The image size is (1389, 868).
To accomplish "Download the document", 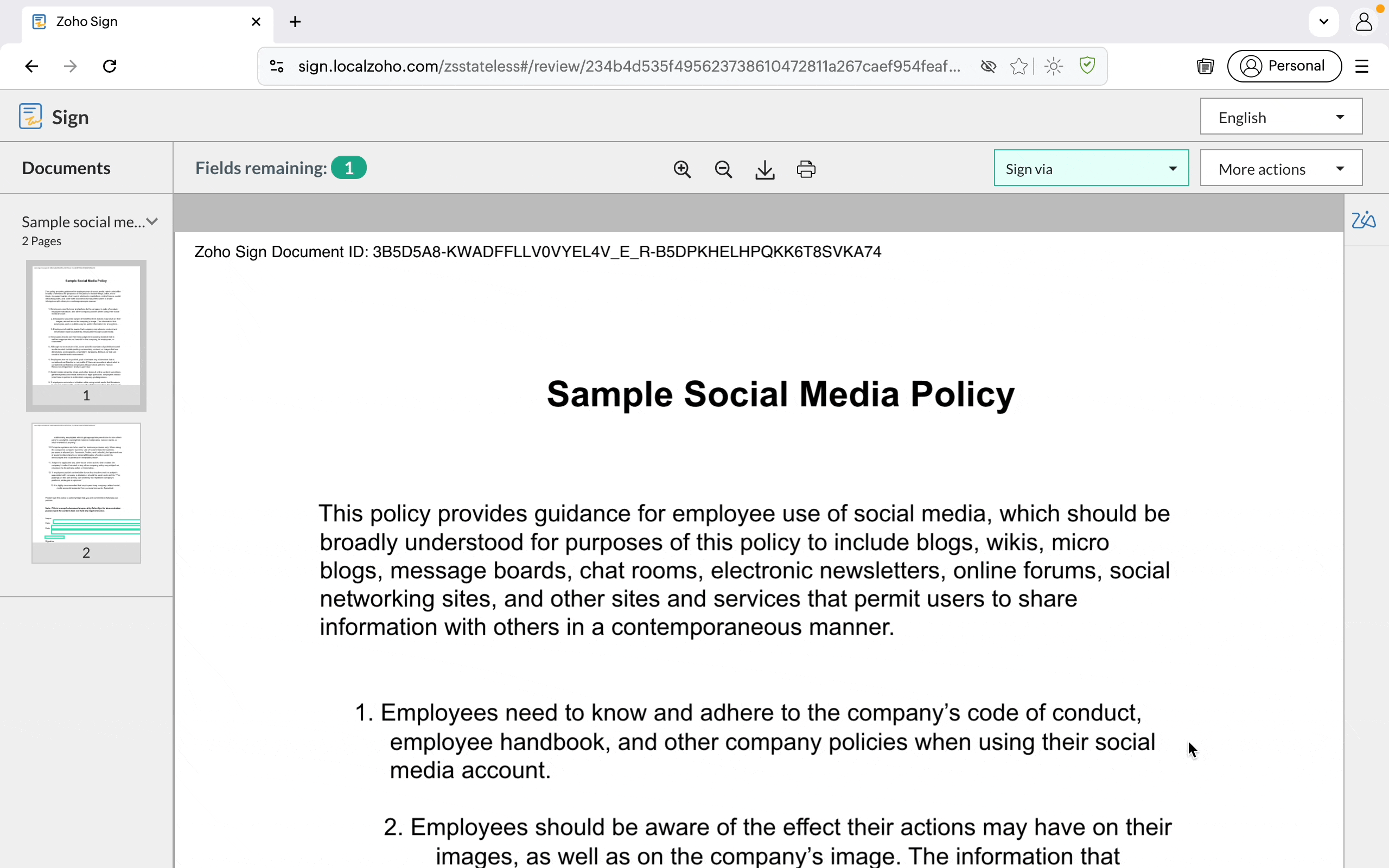I will pyautogui.click(x=764, y=169).
